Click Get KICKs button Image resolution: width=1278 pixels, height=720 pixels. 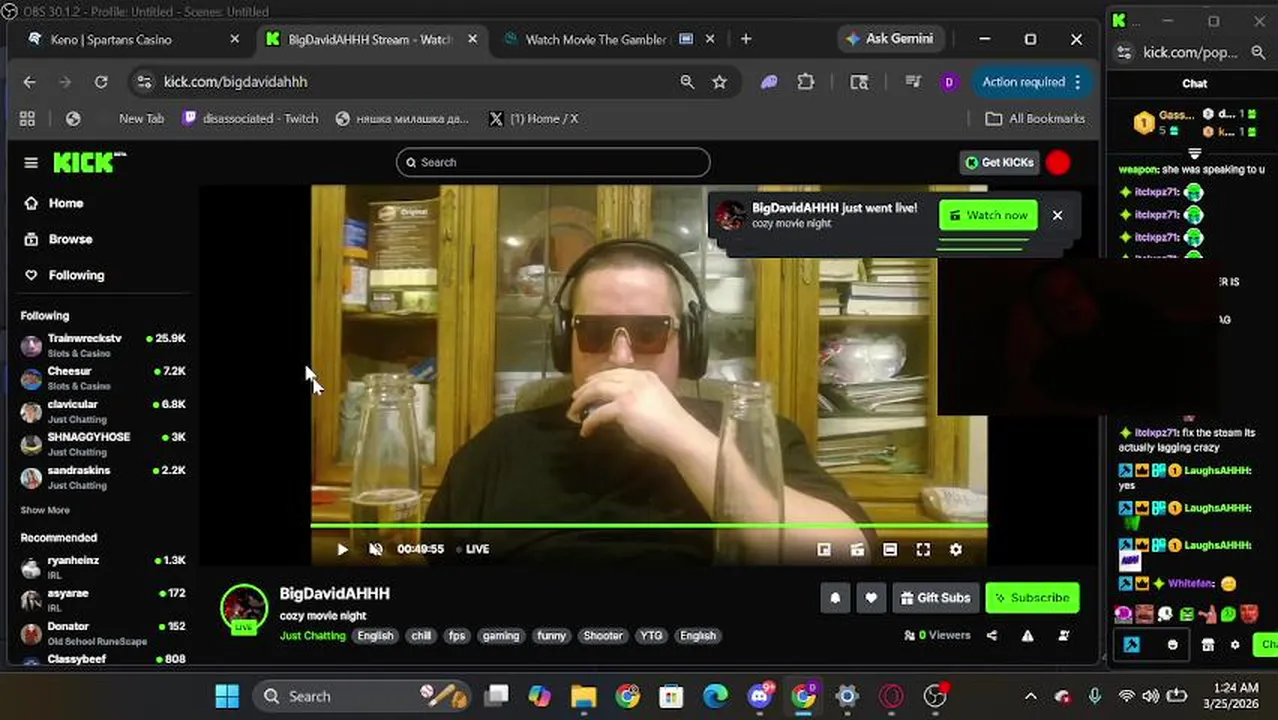(x=999, y=162)
